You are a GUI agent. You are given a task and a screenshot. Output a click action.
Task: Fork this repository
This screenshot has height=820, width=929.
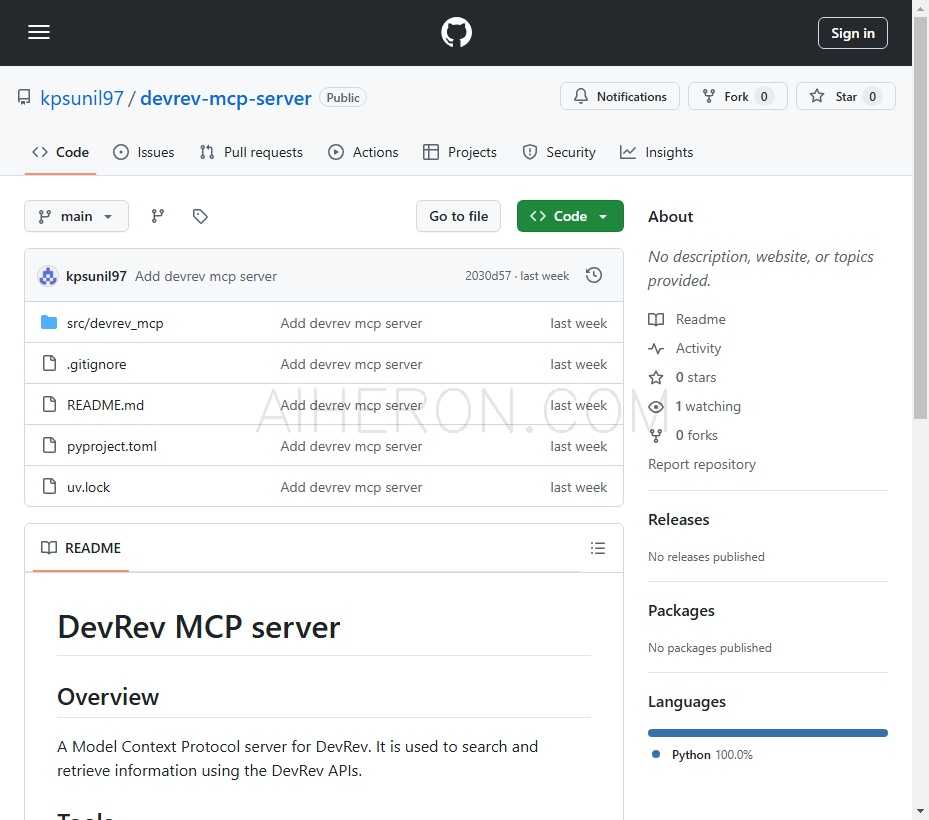point(738,97)
